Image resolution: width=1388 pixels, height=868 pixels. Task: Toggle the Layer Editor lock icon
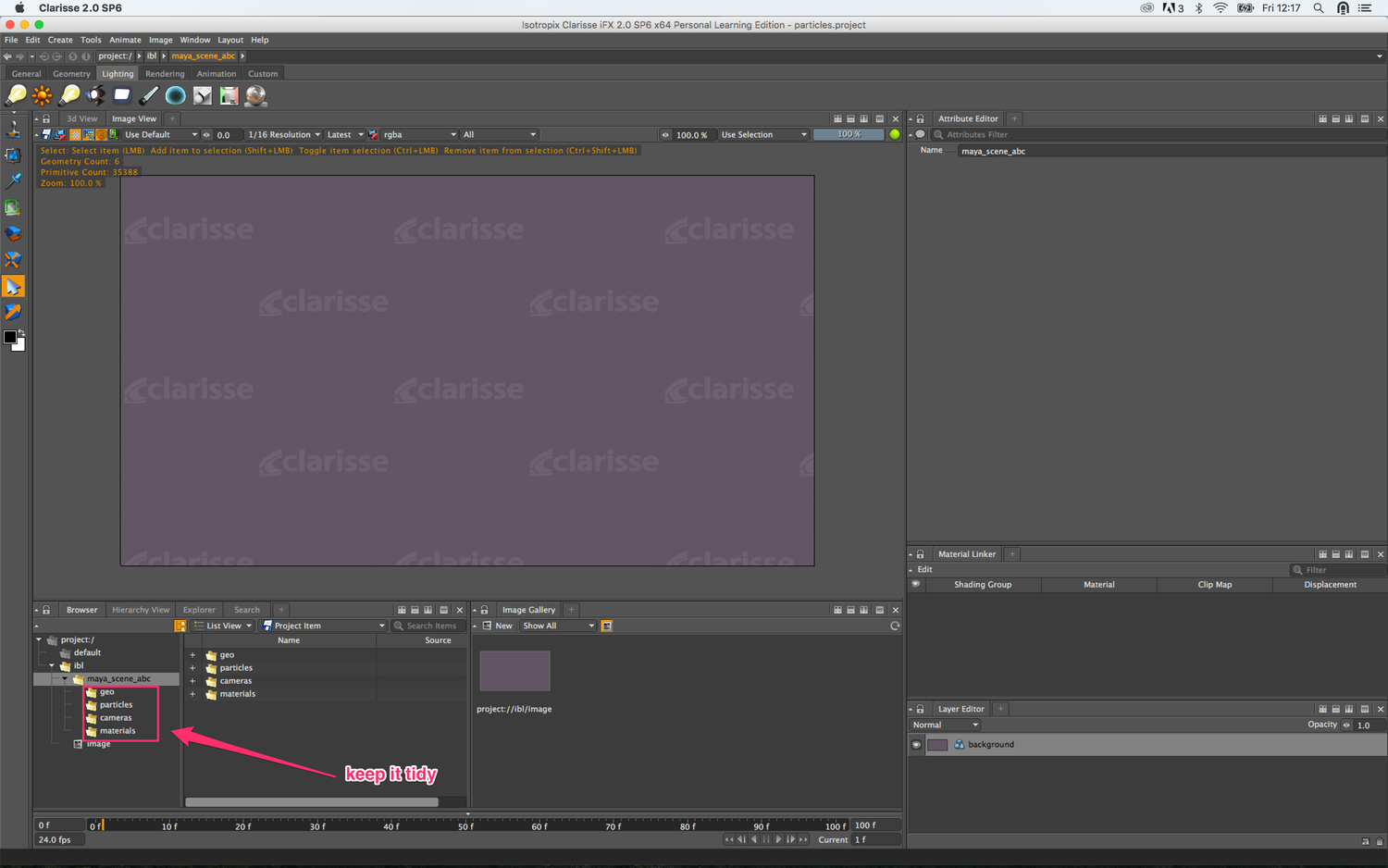pos(920,710)
